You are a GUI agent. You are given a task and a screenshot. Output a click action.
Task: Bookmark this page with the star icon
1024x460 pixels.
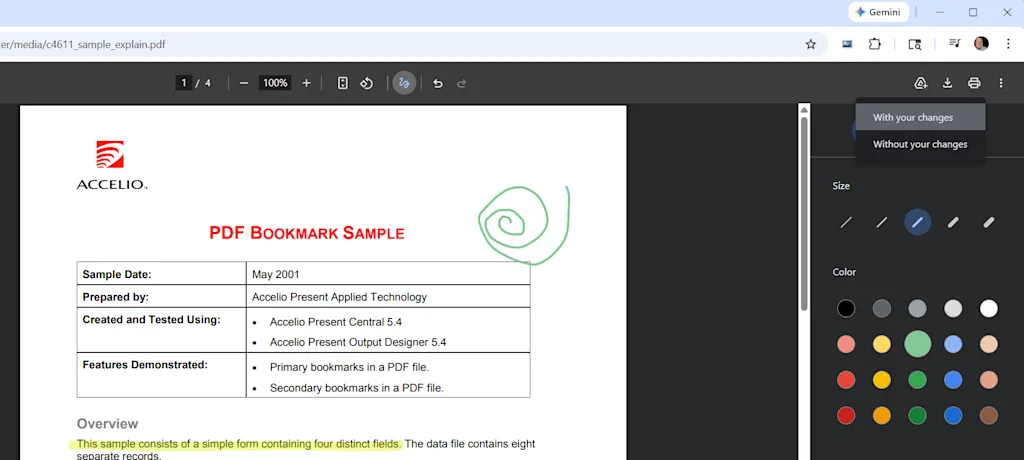811,44
